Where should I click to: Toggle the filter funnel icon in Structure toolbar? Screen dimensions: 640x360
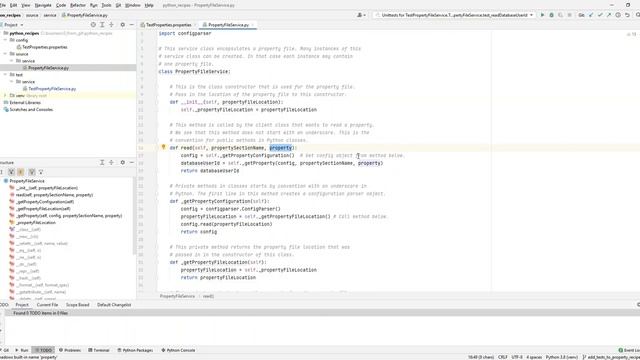pos(41,172)
